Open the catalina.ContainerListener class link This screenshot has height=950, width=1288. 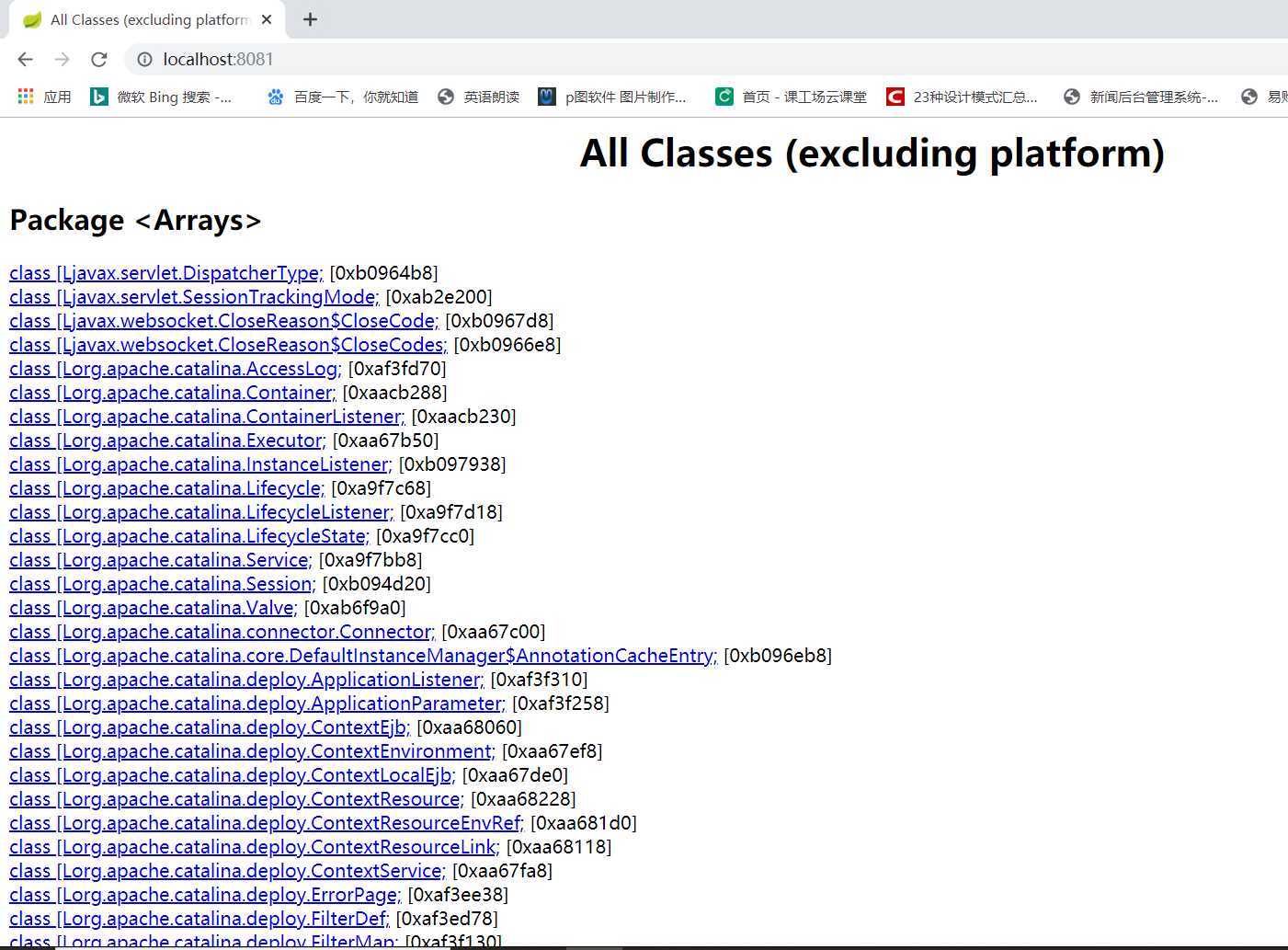207,417
